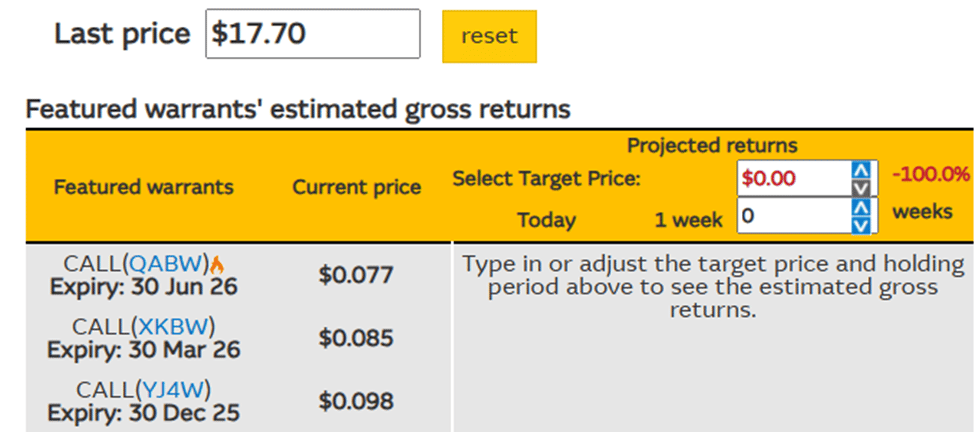Focus the holding period weeks input
This screenshot has width=975, height=432.
point(792,216)
